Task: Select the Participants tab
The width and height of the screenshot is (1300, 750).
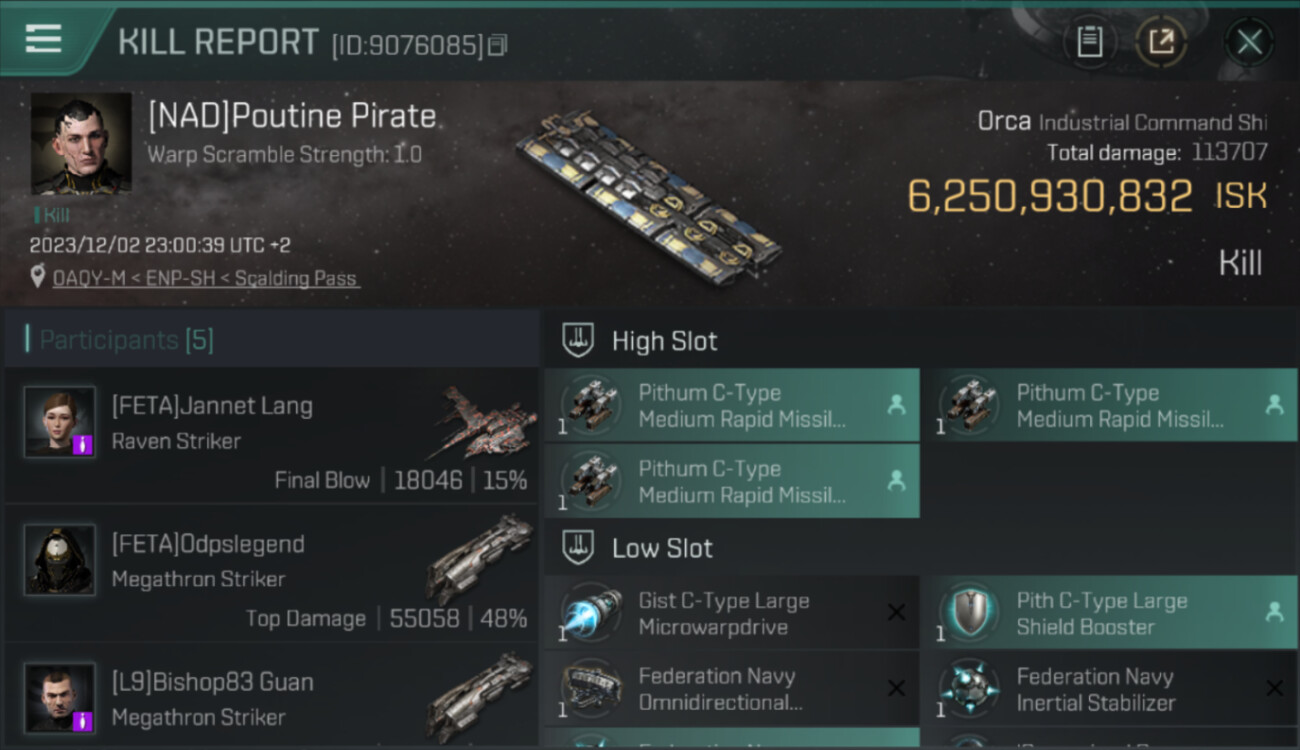Action: 126,340
